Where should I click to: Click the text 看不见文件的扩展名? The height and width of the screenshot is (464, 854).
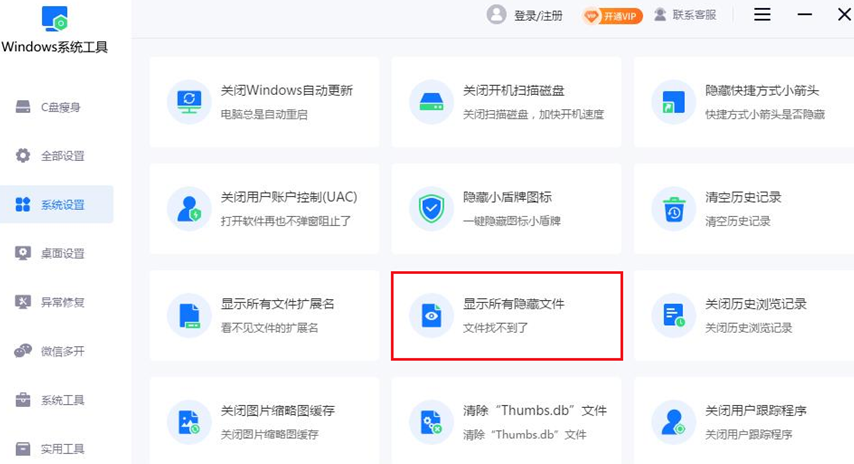270,328
